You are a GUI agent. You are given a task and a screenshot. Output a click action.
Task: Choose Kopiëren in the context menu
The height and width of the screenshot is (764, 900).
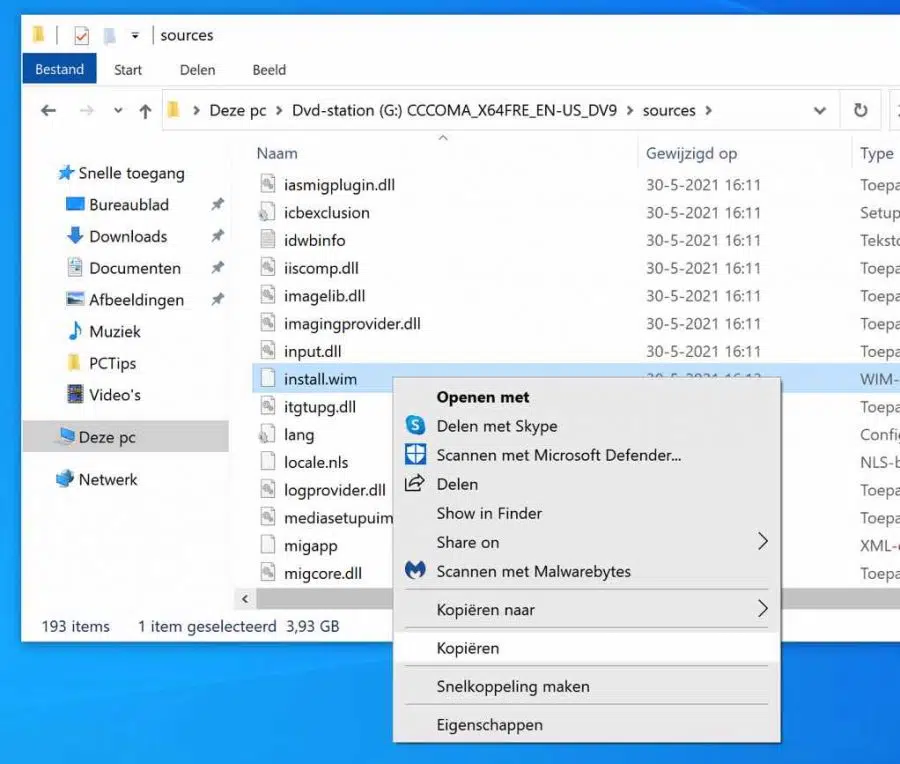pyautogui.click(x=587, y=648)
